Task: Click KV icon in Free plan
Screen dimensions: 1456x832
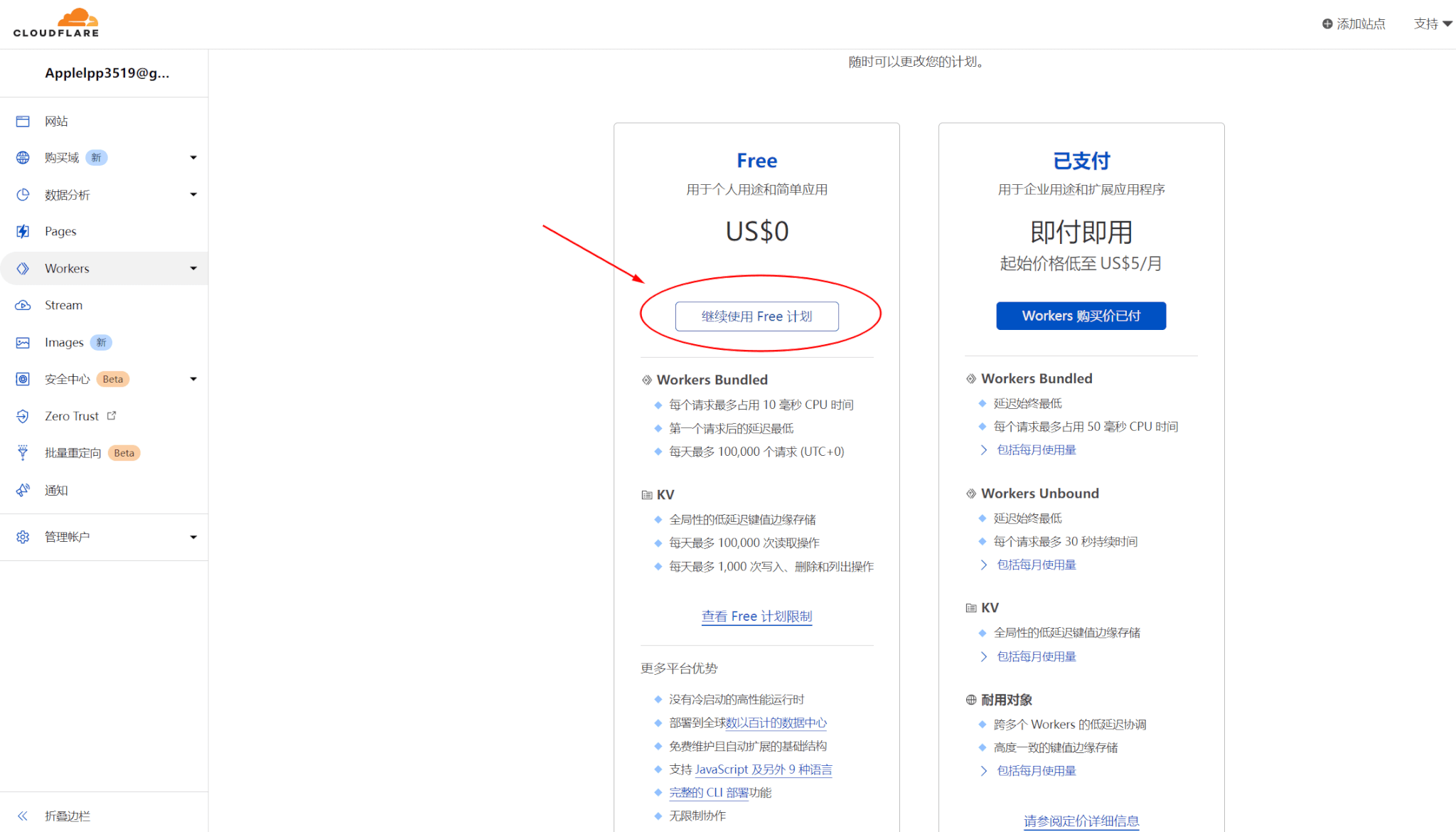Action: [x=647, y=494]
